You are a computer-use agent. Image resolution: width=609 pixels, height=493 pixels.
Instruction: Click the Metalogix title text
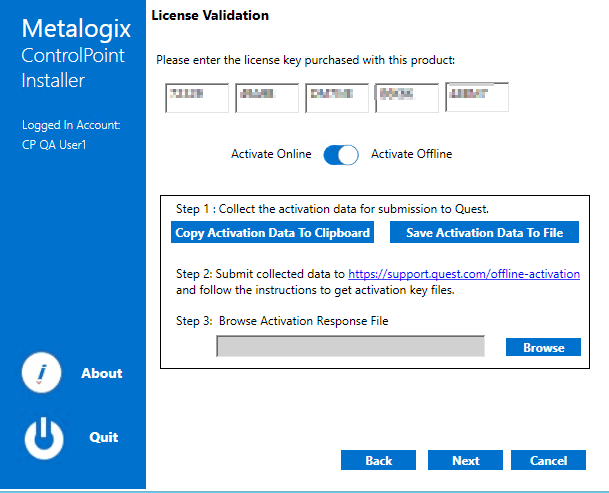point(76,29)
